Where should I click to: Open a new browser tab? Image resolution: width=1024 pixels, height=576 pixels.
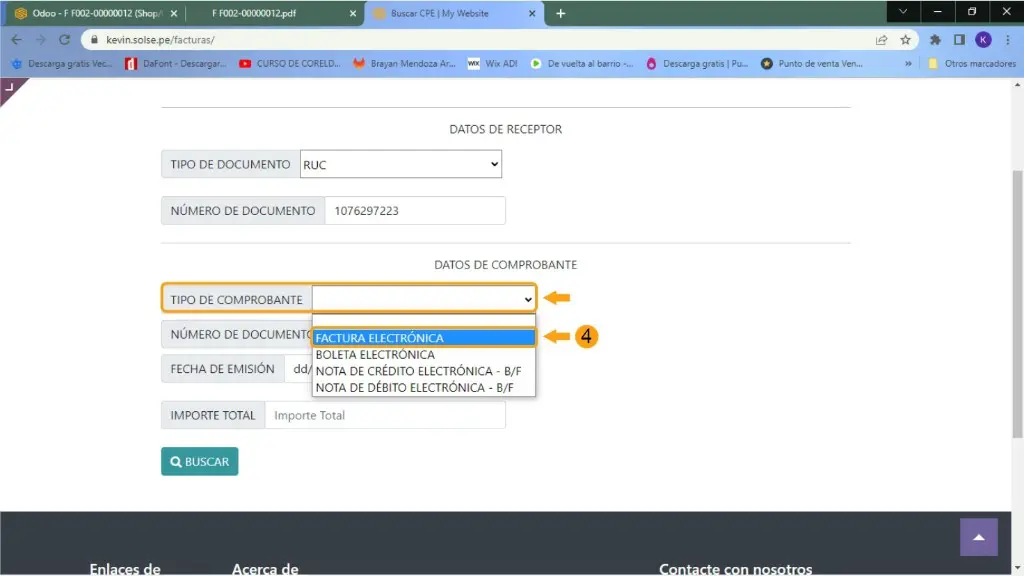click(560, 13)
